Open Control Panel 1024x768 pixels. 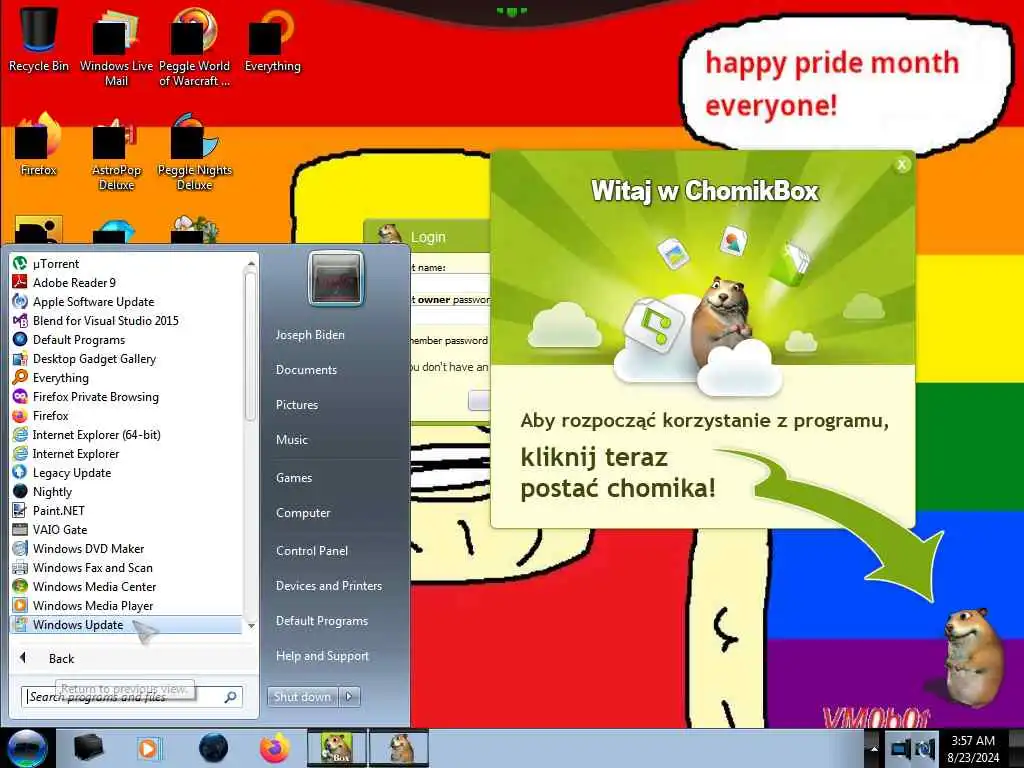point(312,551)
